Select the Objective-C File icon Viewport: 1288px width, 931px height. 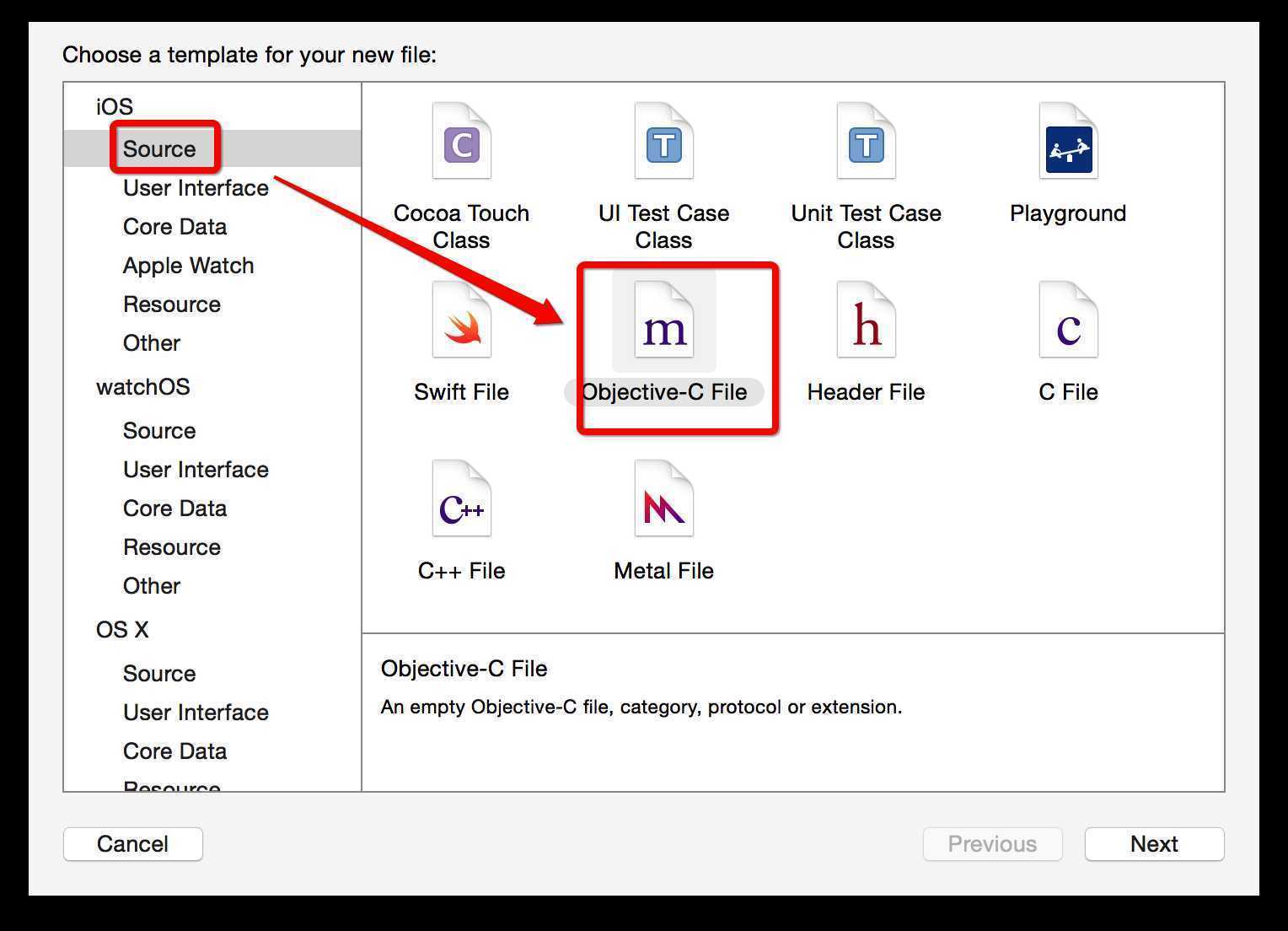click(x=663, y=320)
